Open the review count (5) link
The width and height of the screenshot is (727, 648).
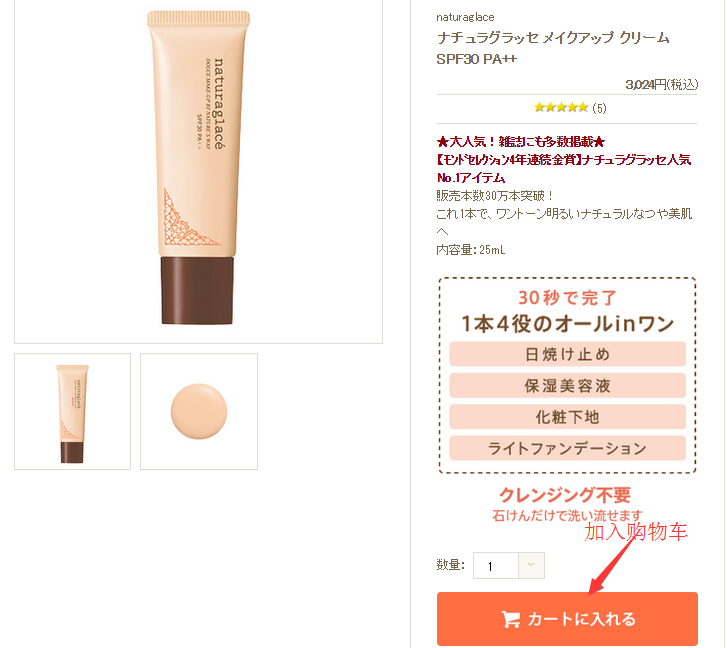point(599,108)
